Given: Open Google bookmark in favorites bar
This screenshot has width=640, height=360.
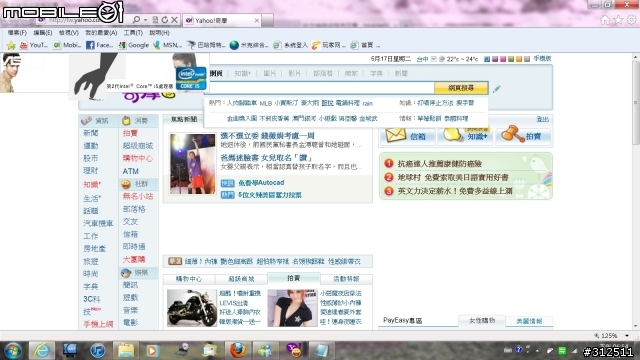Looking at the screenshot, I should (x=133, y=45).
